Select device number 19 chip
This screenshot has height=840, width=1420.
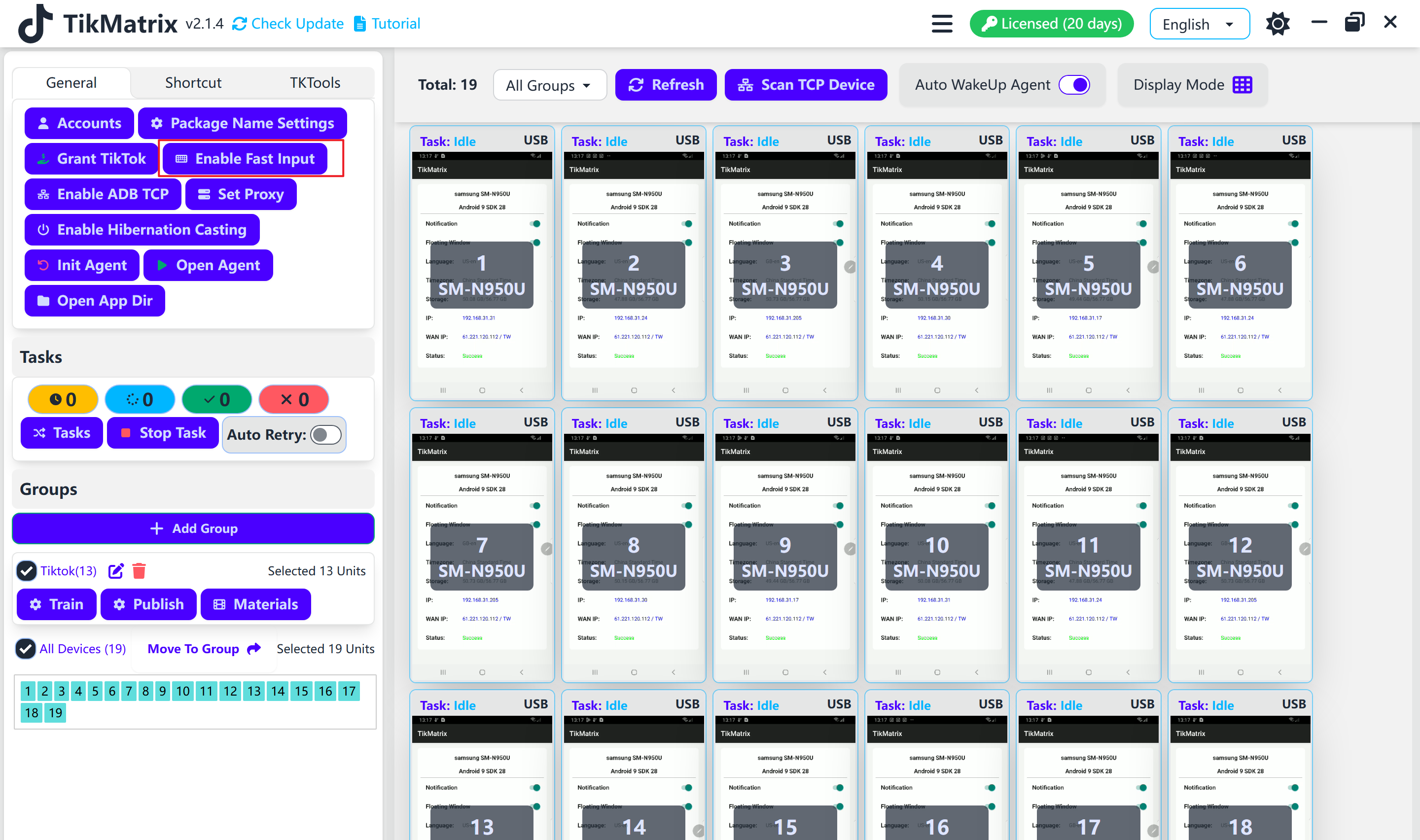coord(55,713)
